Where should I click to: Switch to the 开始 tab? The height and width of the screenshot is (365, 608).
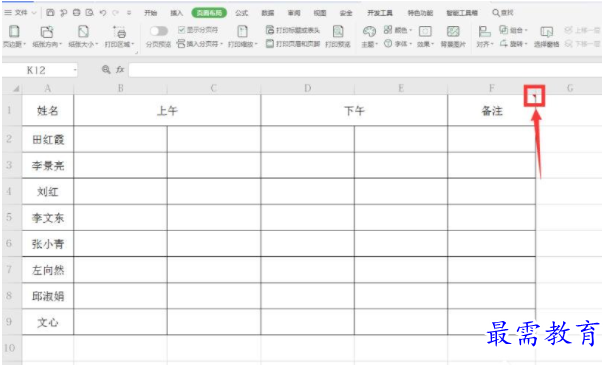[150, 13]
